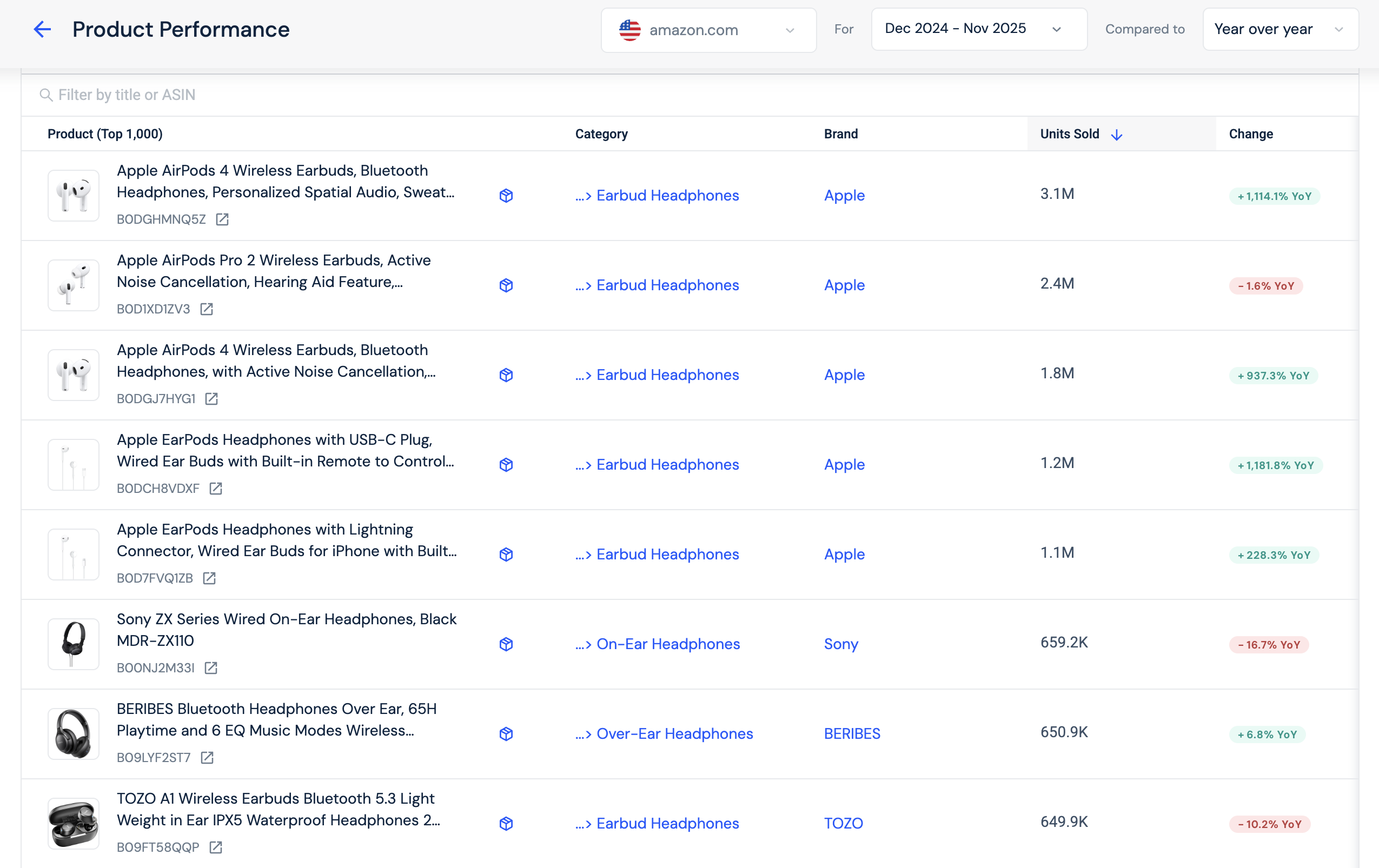The height and width of the screenshot is (868, 1379).
Task: Open the On-Ear Headphones category link
Action: 658,644
